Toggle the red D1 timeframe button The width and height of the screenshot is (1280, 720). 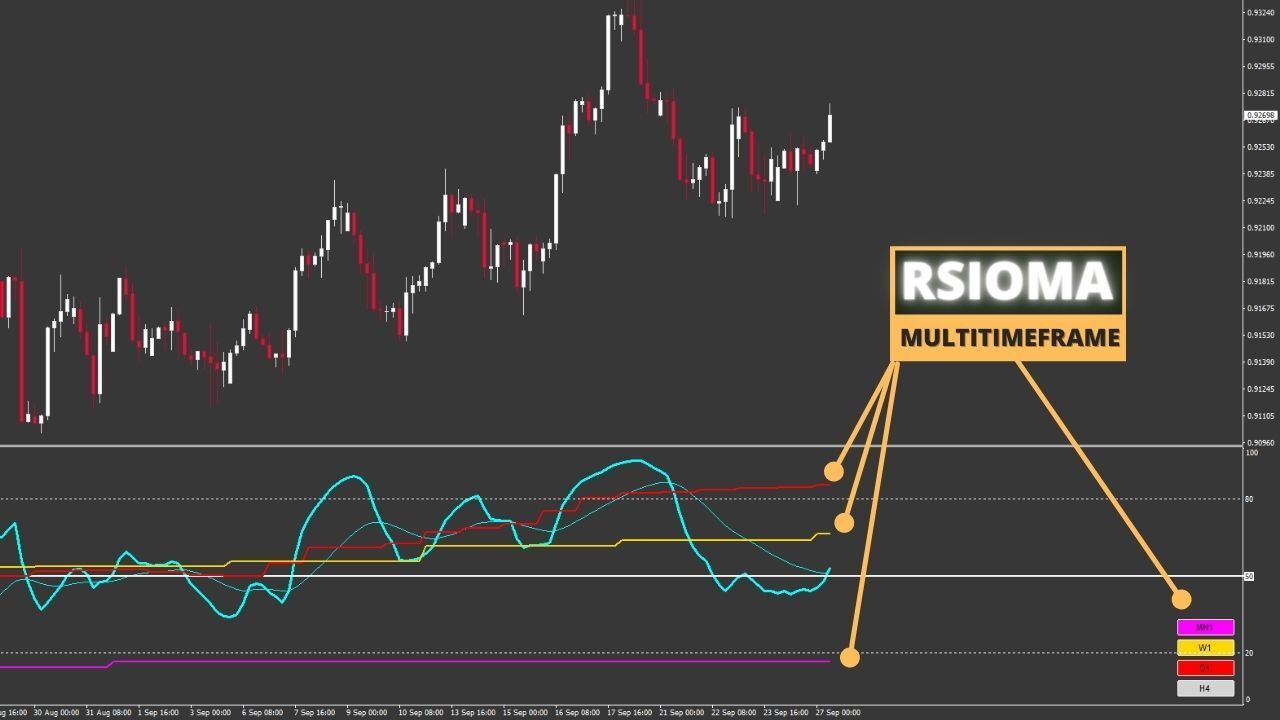[x=1205, y=668]
